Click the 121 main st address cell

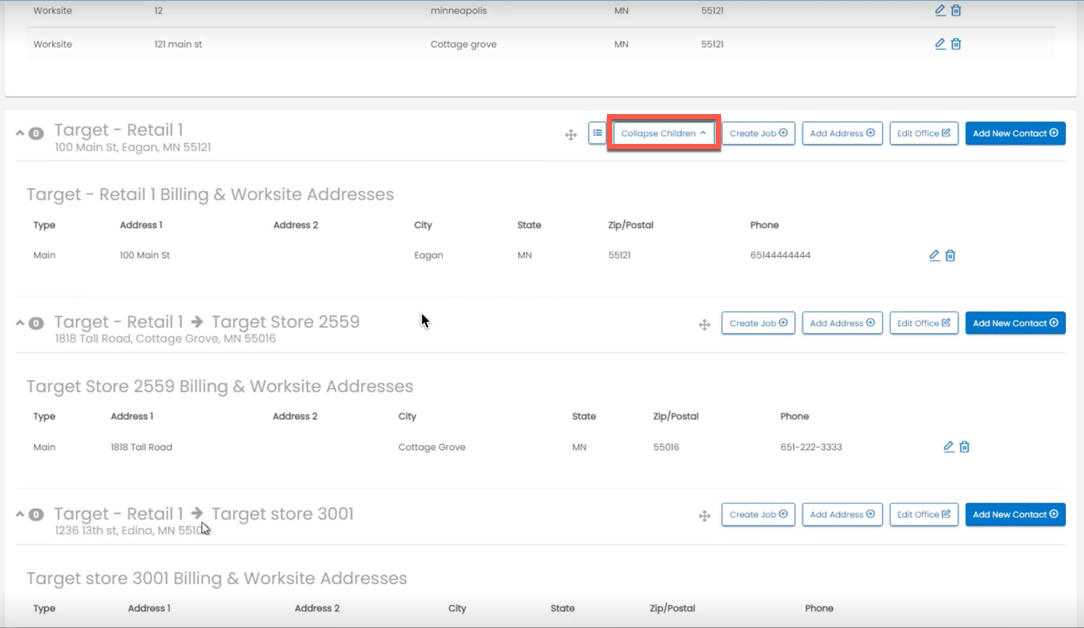178,44
